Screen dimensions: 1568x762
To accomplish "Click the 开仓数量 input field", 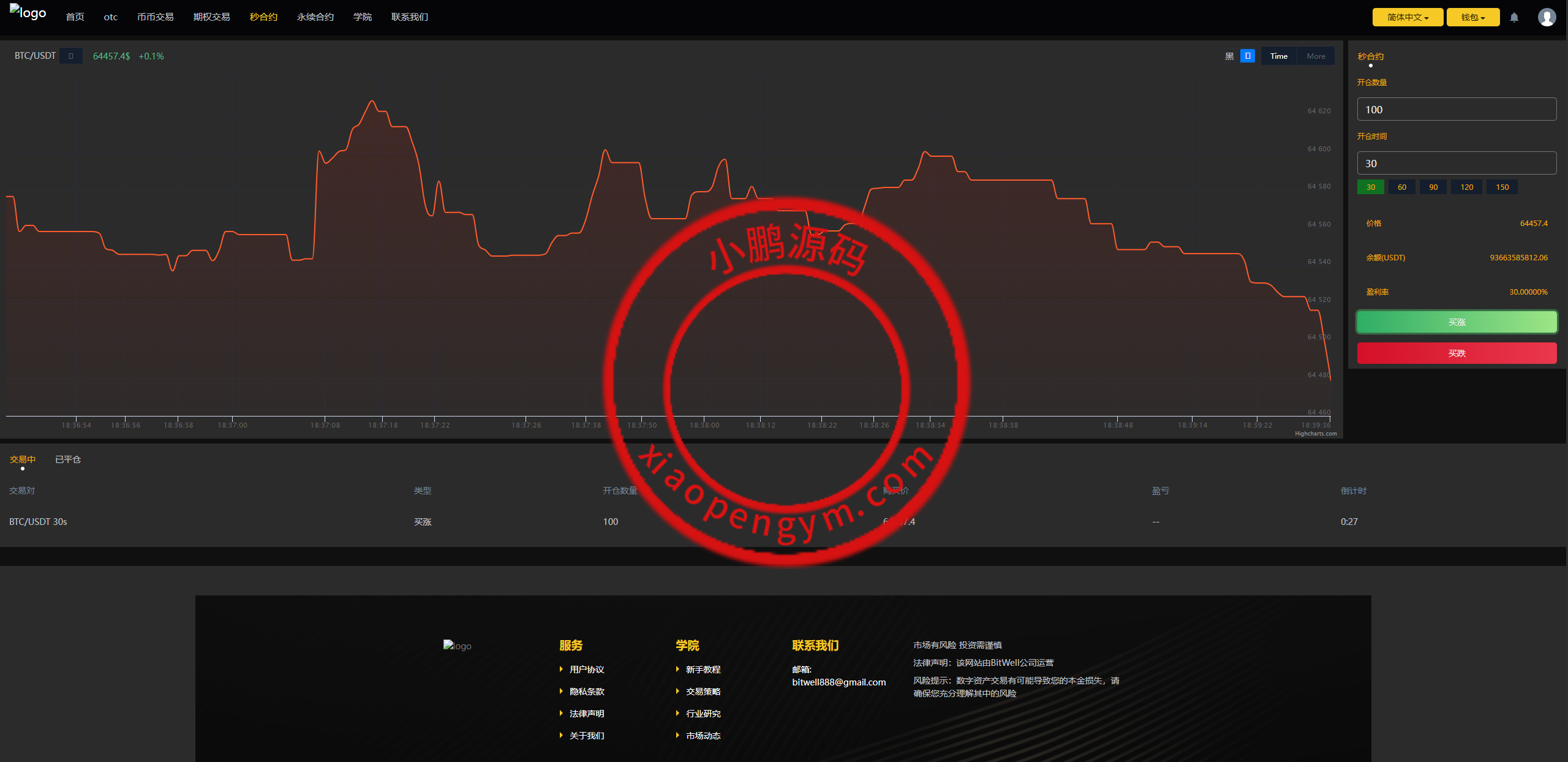I will tap(1456, 109).
